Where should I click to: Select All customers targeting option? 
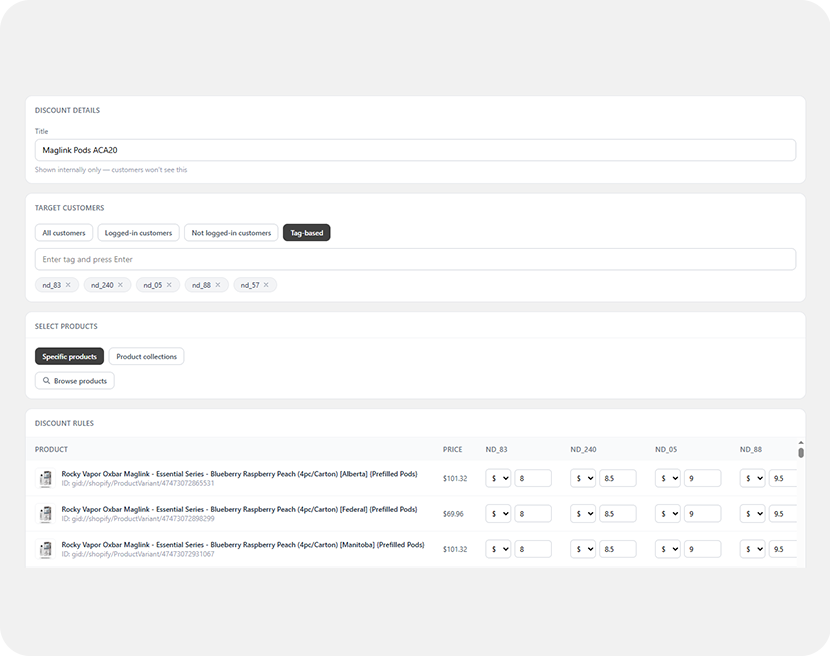(64, 232)
